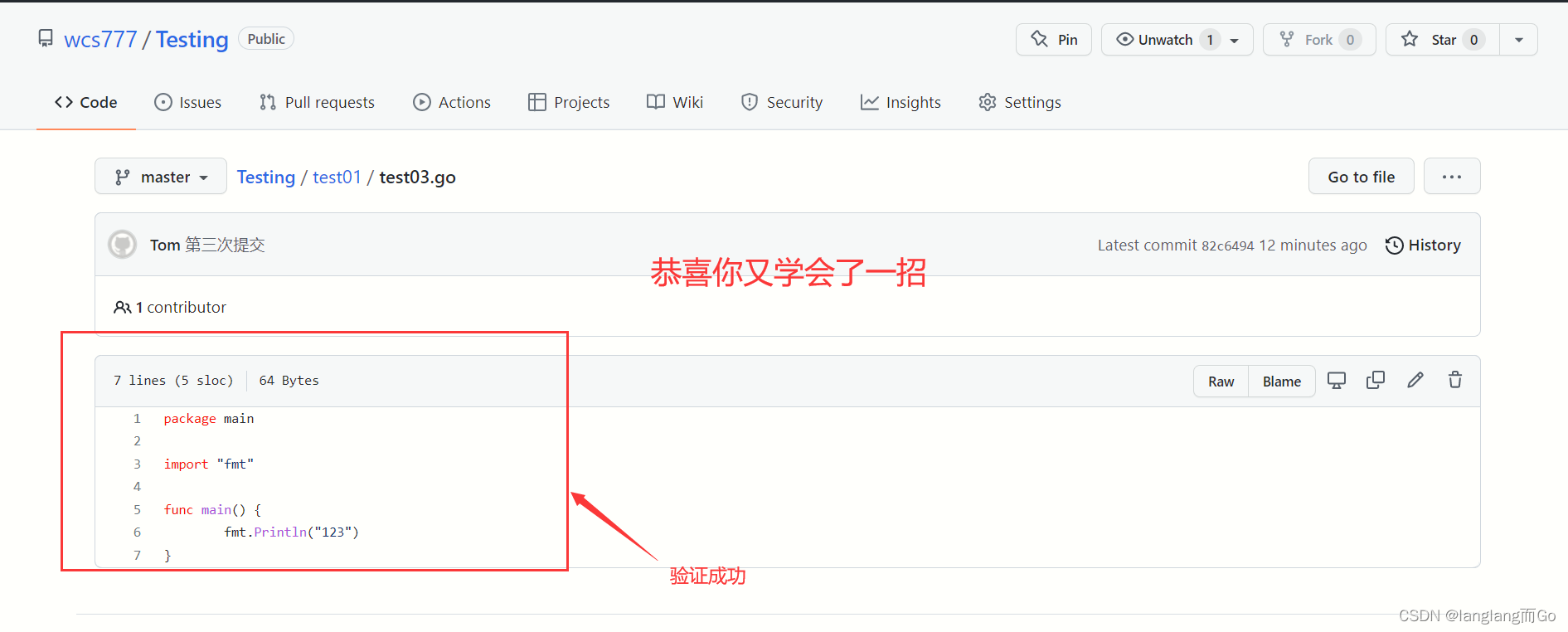This screenshot has width=1568, height=632.
Task: View the Insights tab
Action: point(901,102)
